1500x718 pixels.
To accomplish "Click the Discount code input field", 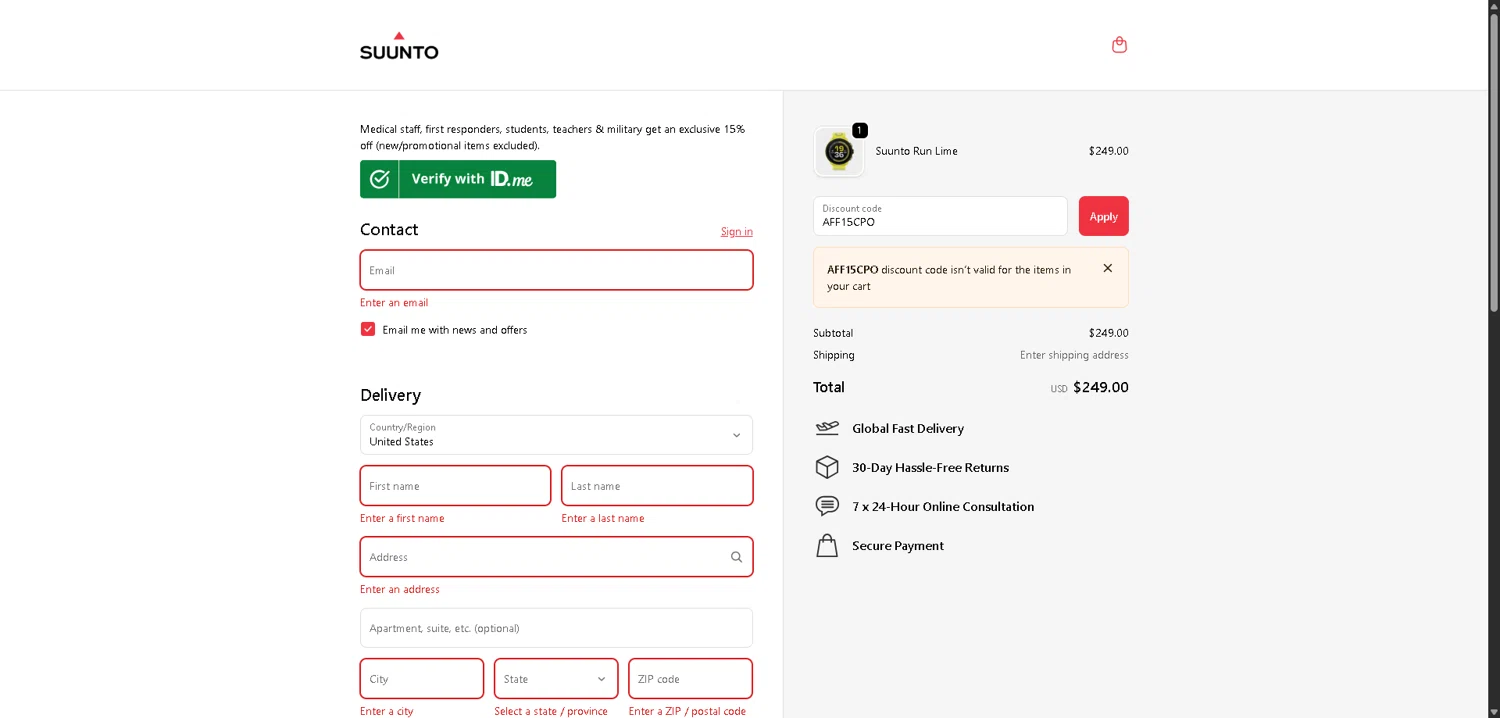I will tap(940, 216).
